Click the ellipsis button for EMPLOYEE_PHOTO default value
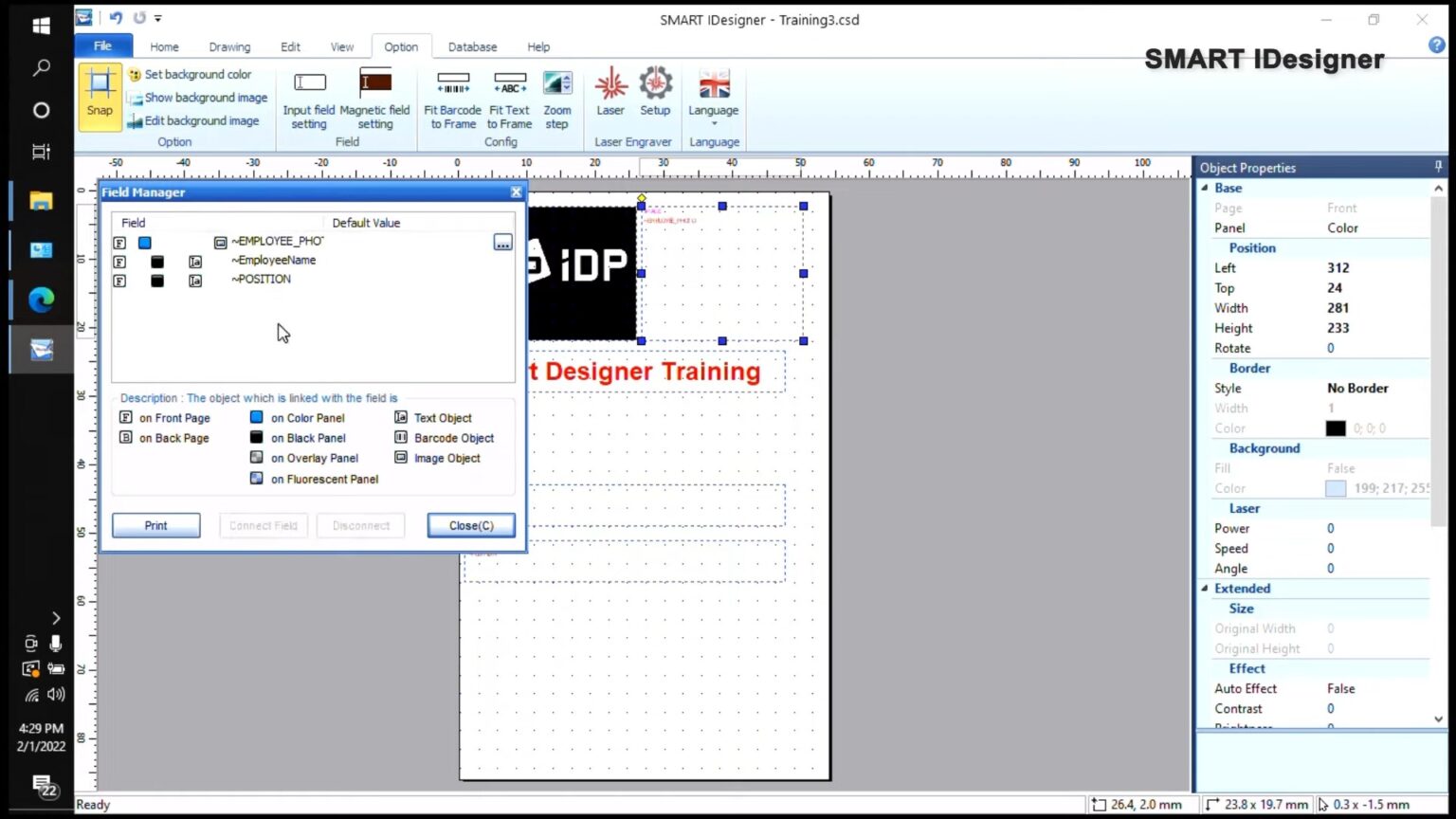The image size is (1456, 819). (x=502, y=243)
